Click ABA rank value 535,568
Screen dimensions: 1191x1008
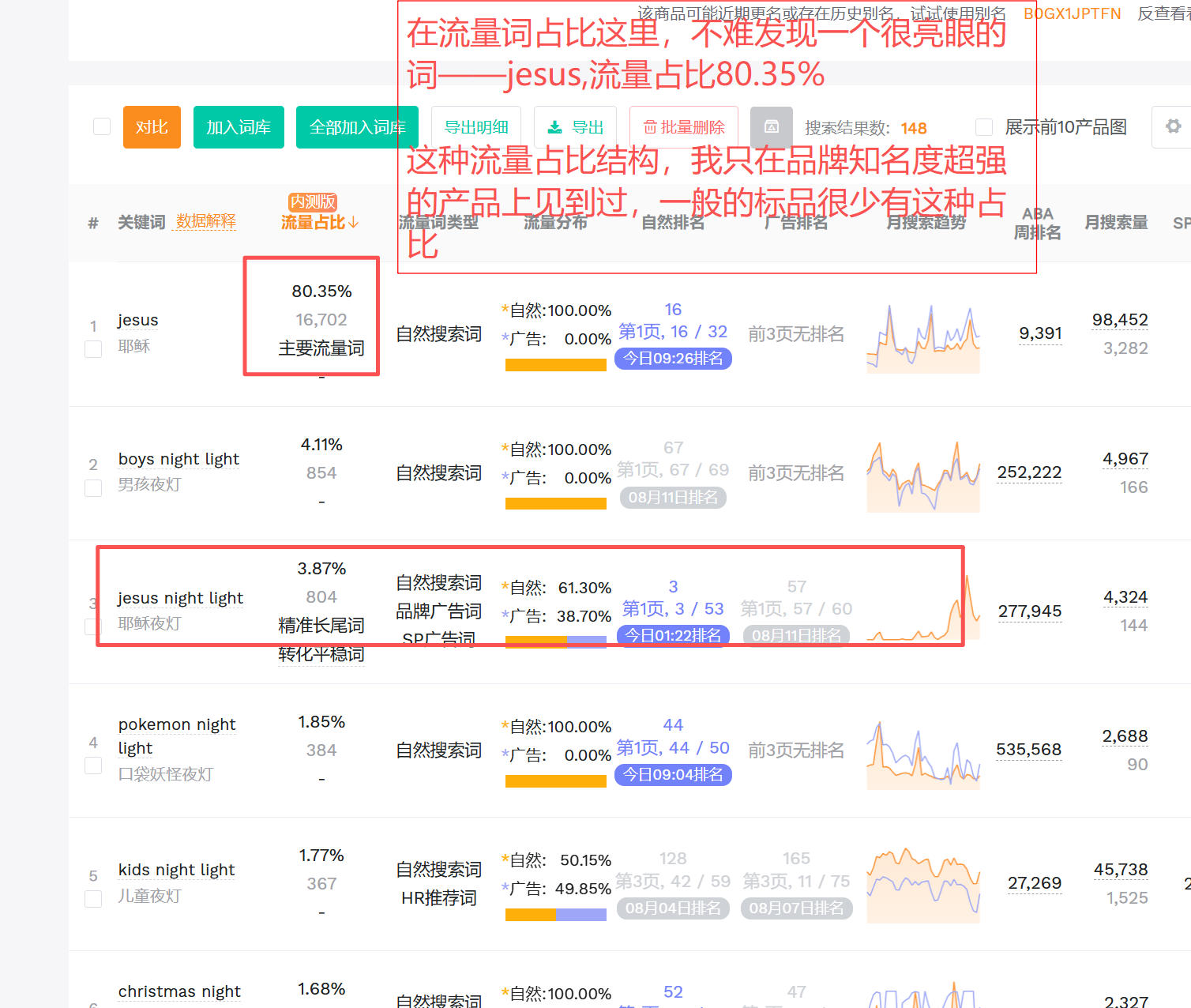point(1029,750)
